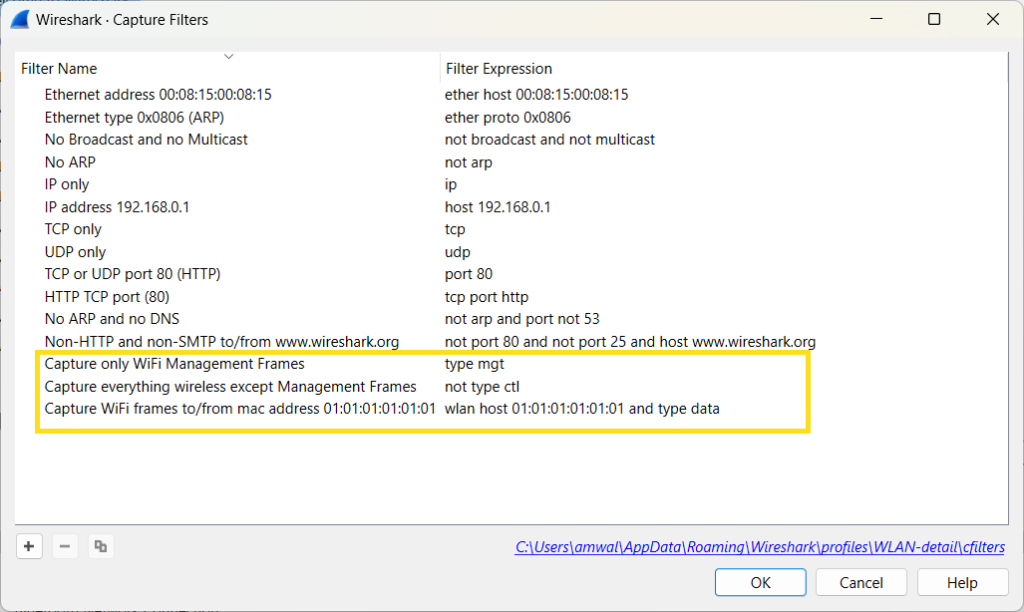Select the 'TCP only' filter entry

click(x=73, y=229)
